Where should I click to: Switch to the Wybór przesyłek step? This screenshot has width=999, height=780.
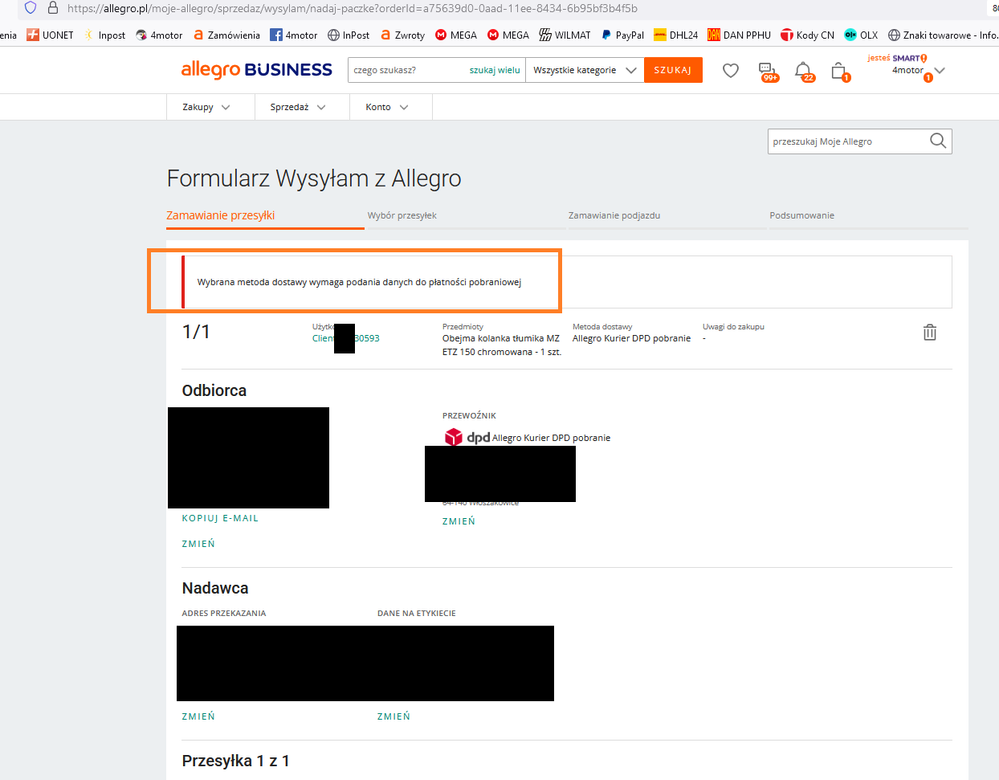tap(402, 215)
